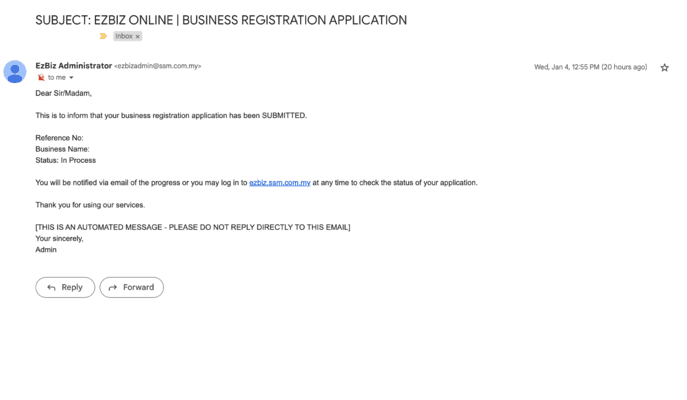
Task: Star this email message
Action: pos(664,67)
